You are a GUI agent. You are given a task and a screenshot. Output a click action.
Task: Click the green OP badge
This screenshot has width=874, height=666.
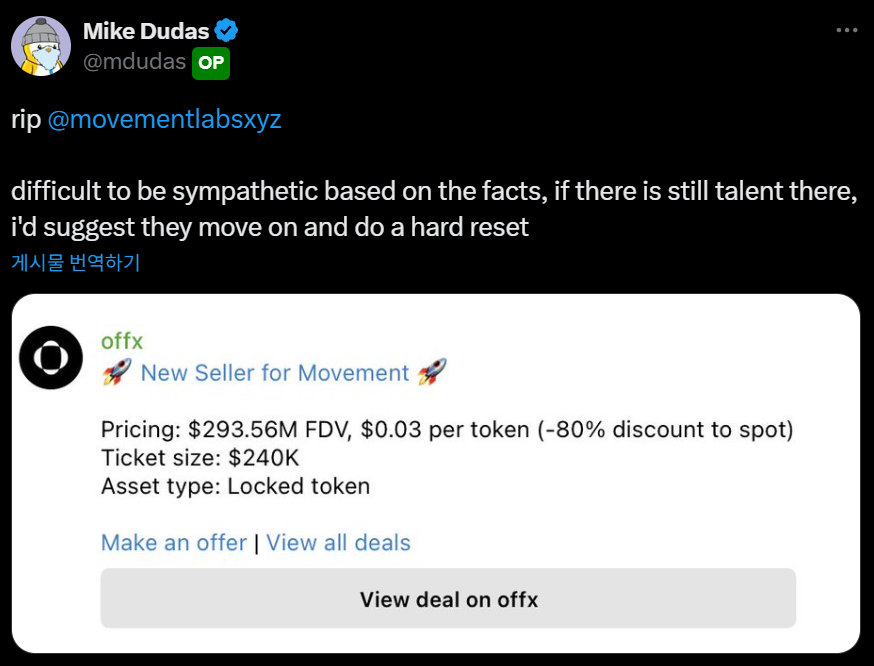(211, 63)
